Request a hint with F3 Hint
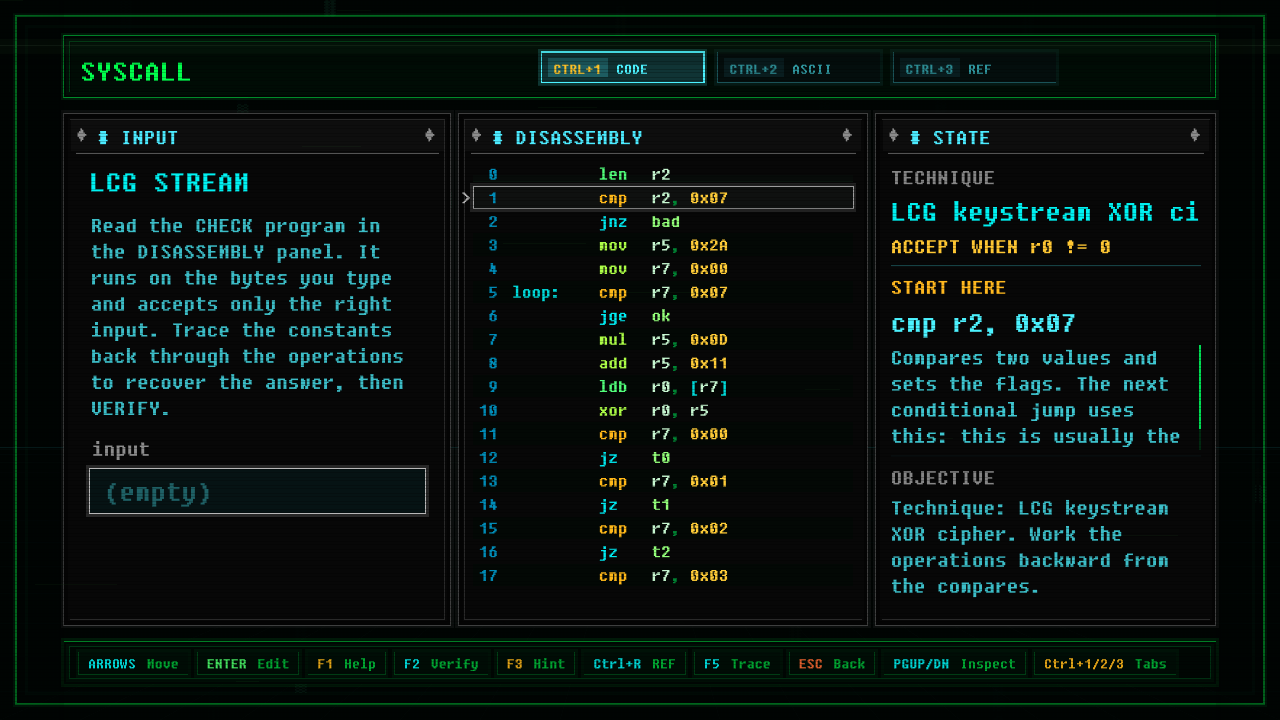Screen dimensions: 1280x720 pyautogui.click(x=535, y=663)
